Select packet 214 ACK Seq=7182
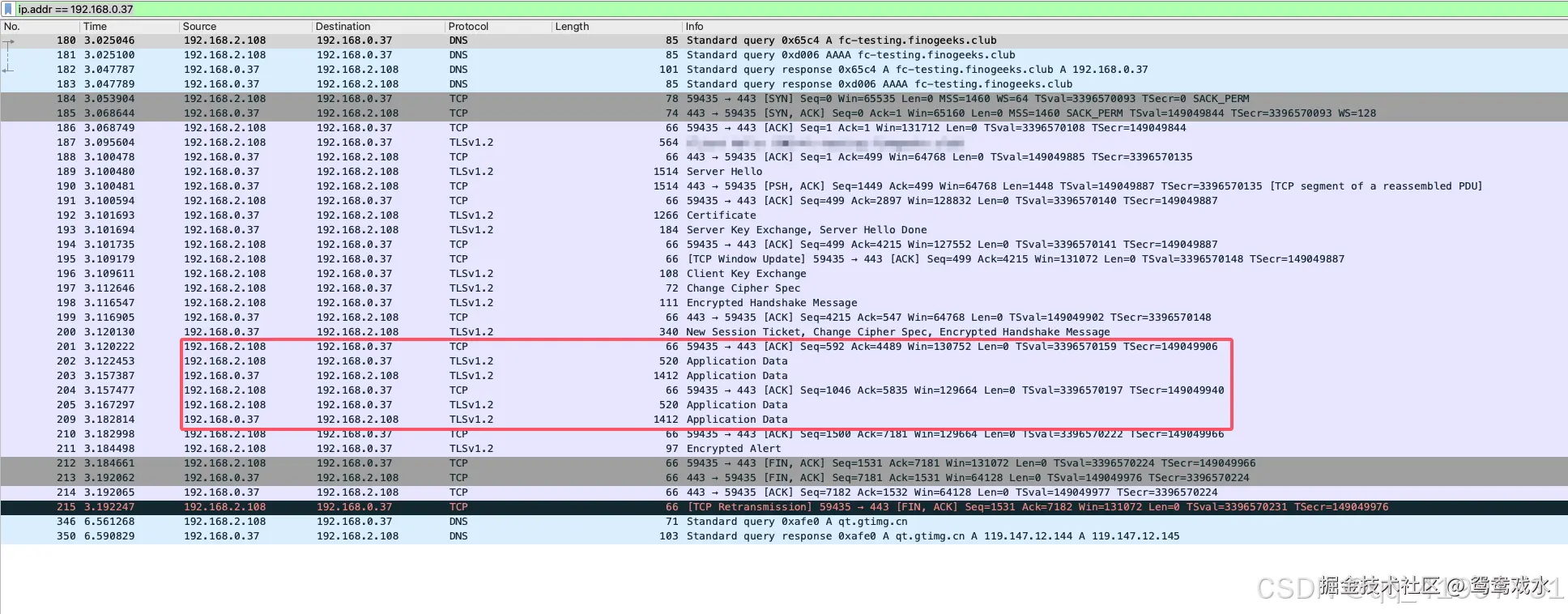The height and width of the screenshot is (614, 1568). (784, 492)
